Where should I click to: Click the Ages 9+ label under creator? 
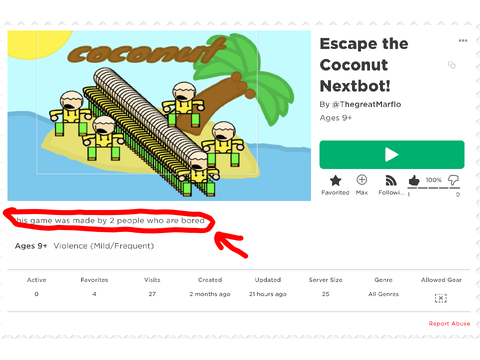click(336, 118)
